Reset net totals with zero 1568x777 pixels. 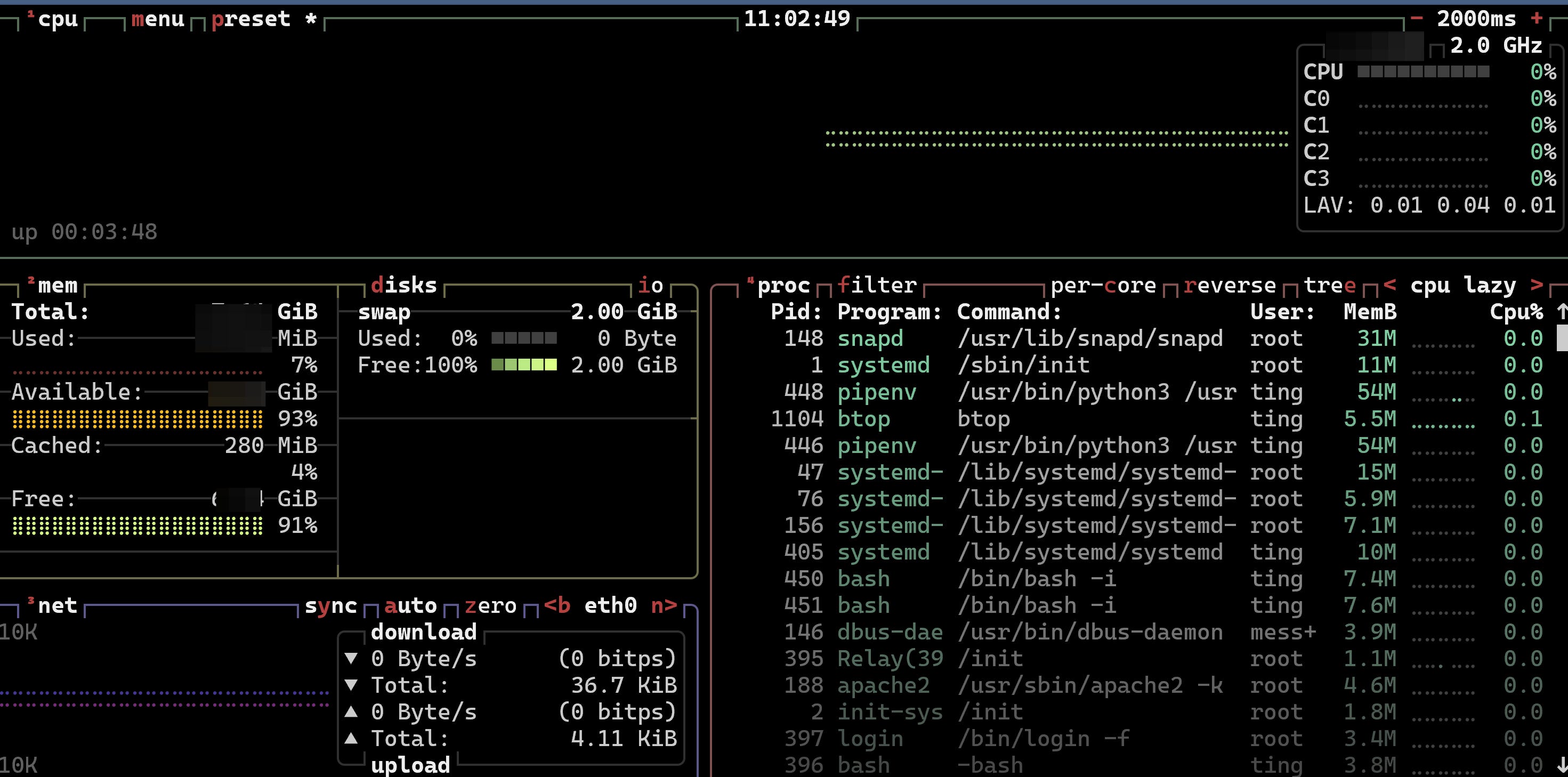point(490,605)
